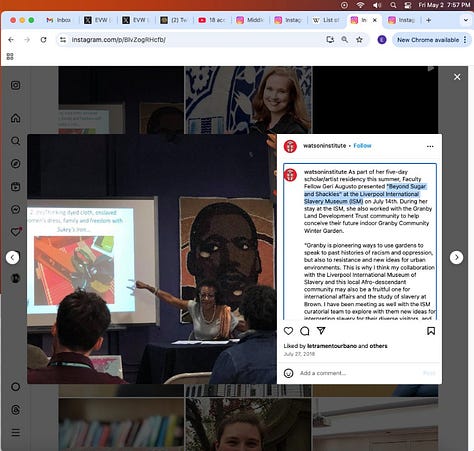
Task: Open the 'others' likes list
Action: click(x=378, y=346)
